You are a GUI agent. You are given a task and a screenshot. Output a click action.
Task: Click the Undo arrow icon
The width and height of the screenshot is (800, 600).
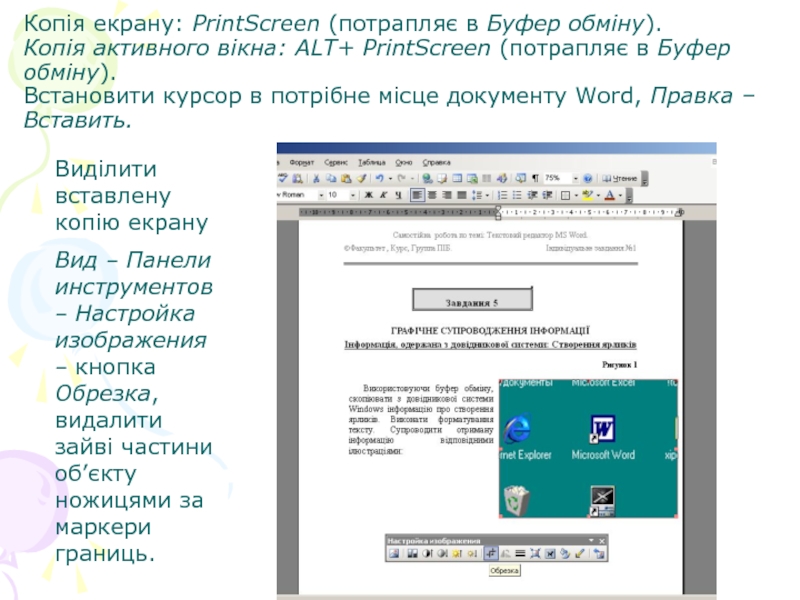(x=379, y=178)
